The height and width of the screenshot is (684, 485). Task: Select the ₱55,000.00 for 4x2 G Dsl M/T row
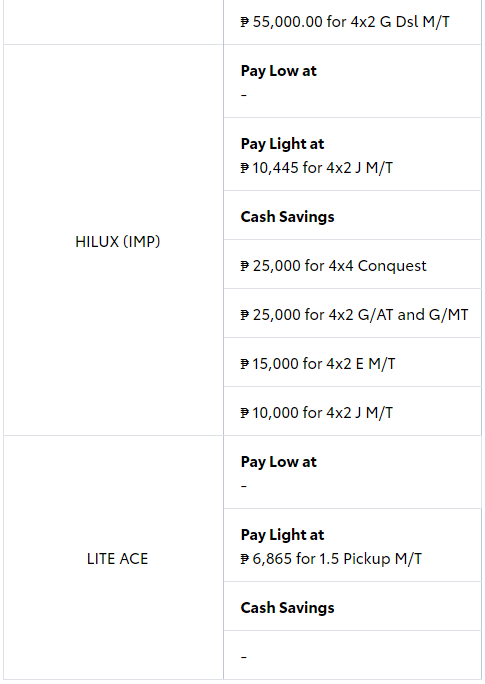click(352, 22)
